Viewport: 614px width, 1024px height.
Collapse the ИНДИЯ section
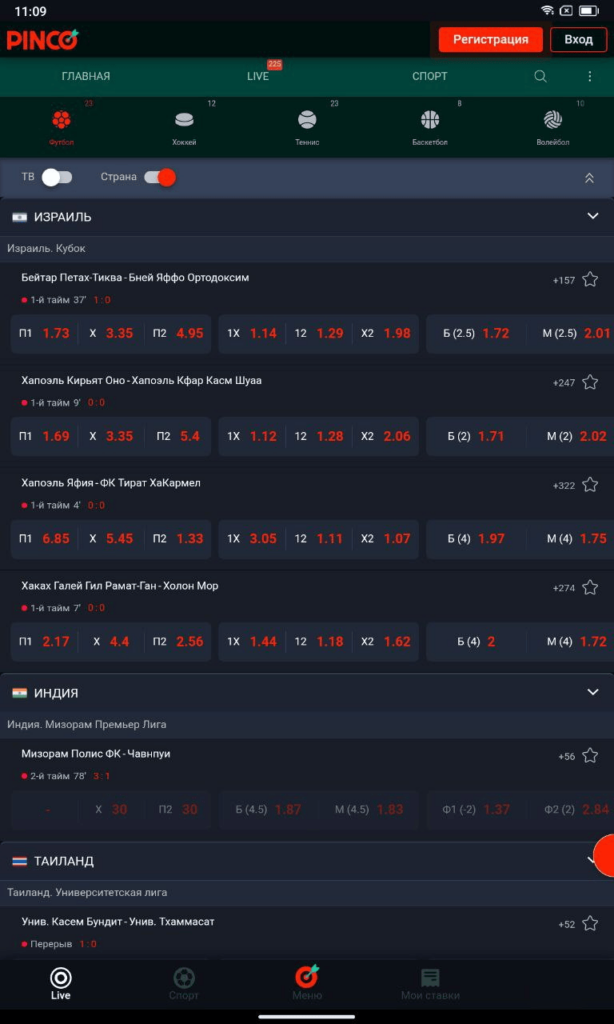[x=592, y=692]
